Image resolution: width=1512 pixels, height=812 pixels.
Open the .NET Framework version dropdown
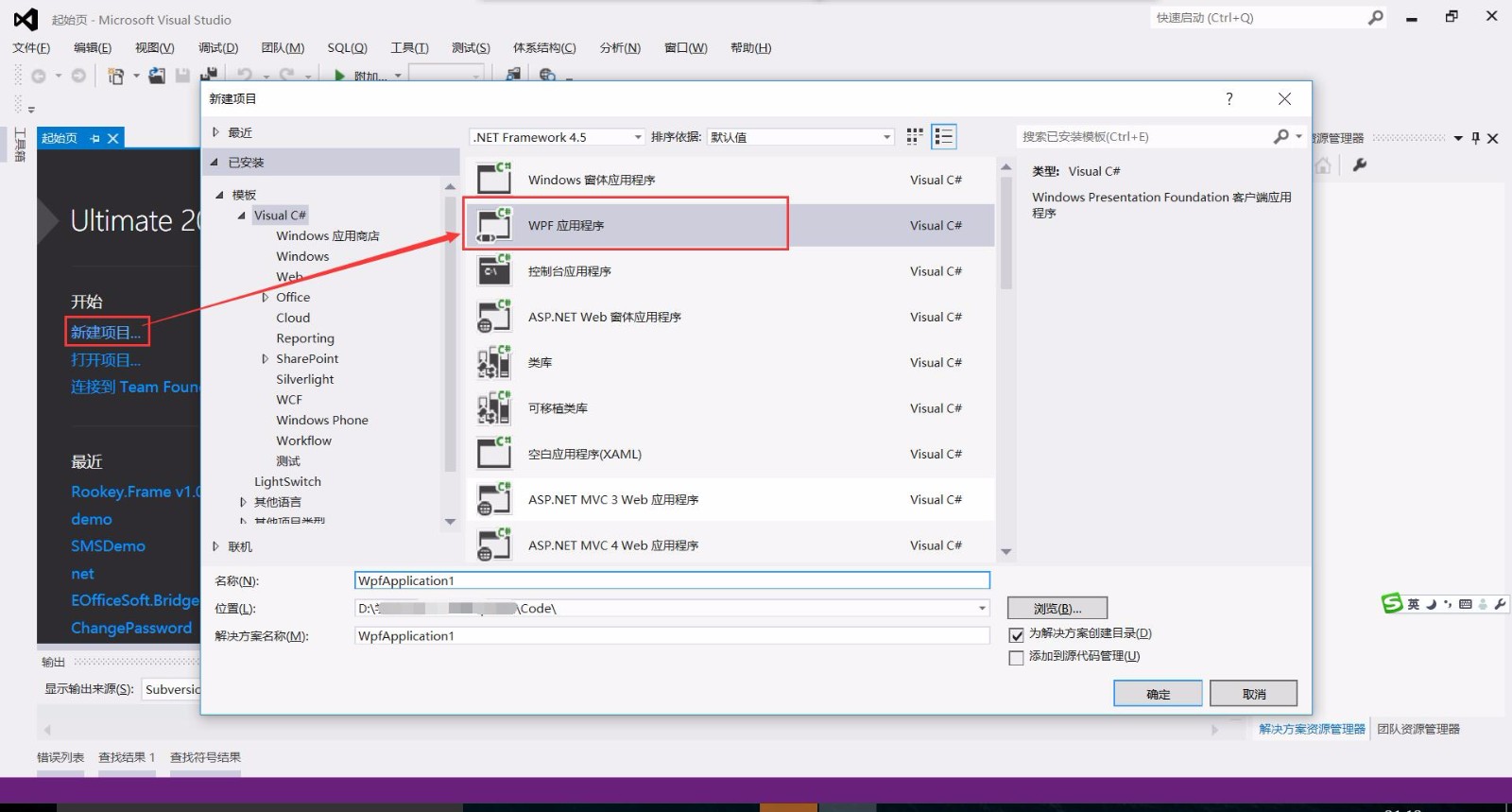point(558,137)
